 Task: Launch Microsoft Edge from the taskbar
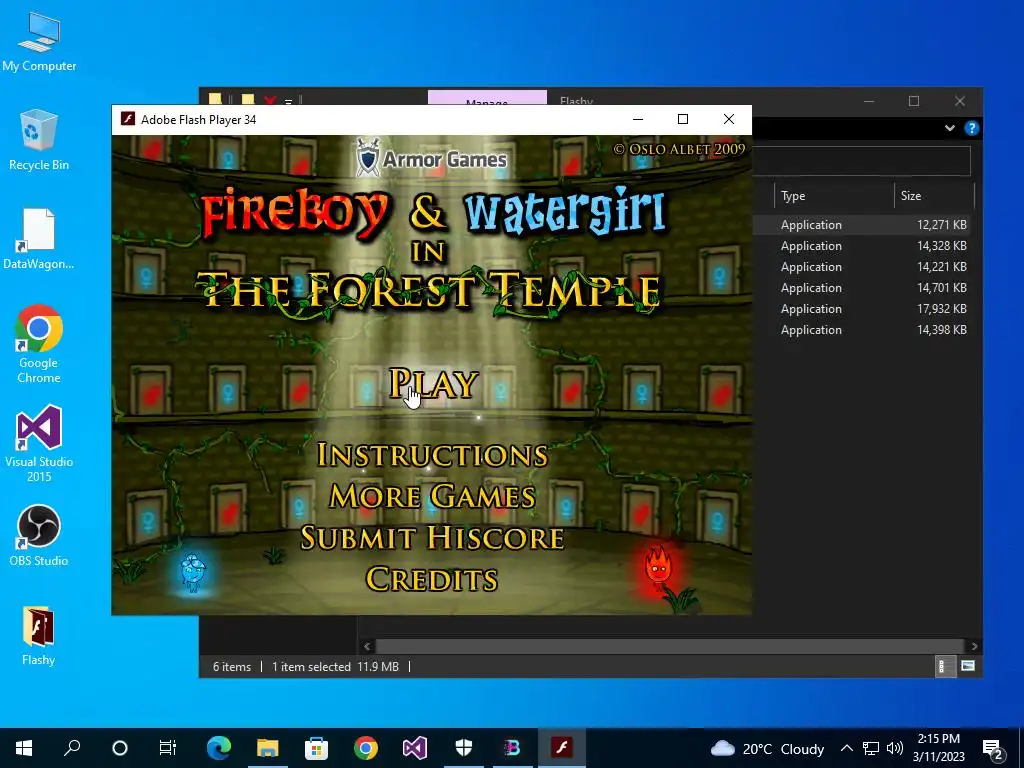[219, 748]
